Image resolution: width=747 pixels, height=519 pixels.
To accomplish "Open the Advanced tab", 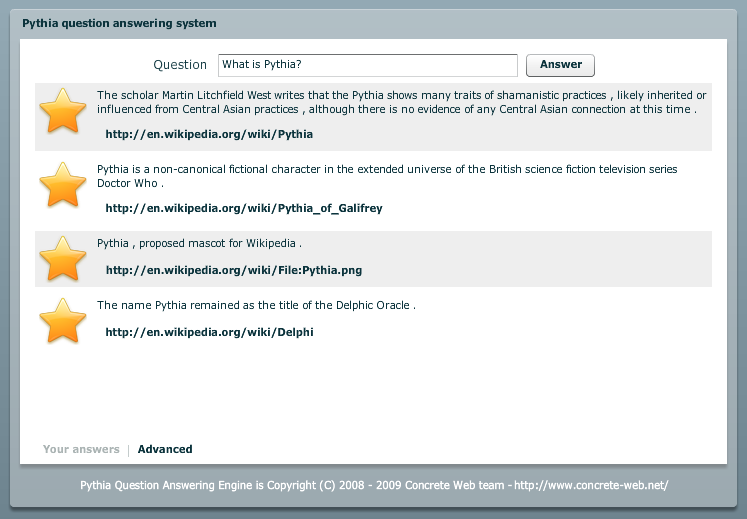I will tap(165, 449).
